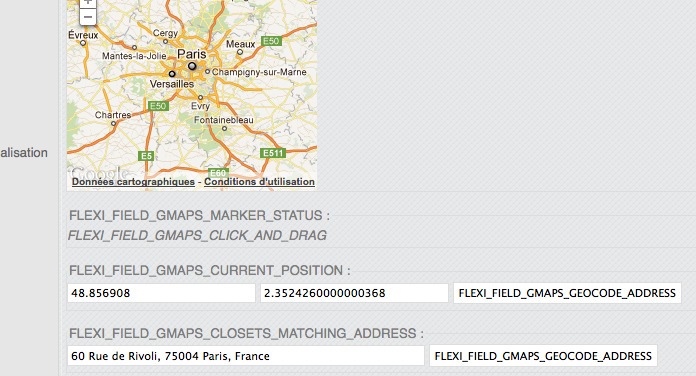Zoom in the map with plus button
The height and width of the screenshot is (376, 696).
click(88, 3)
